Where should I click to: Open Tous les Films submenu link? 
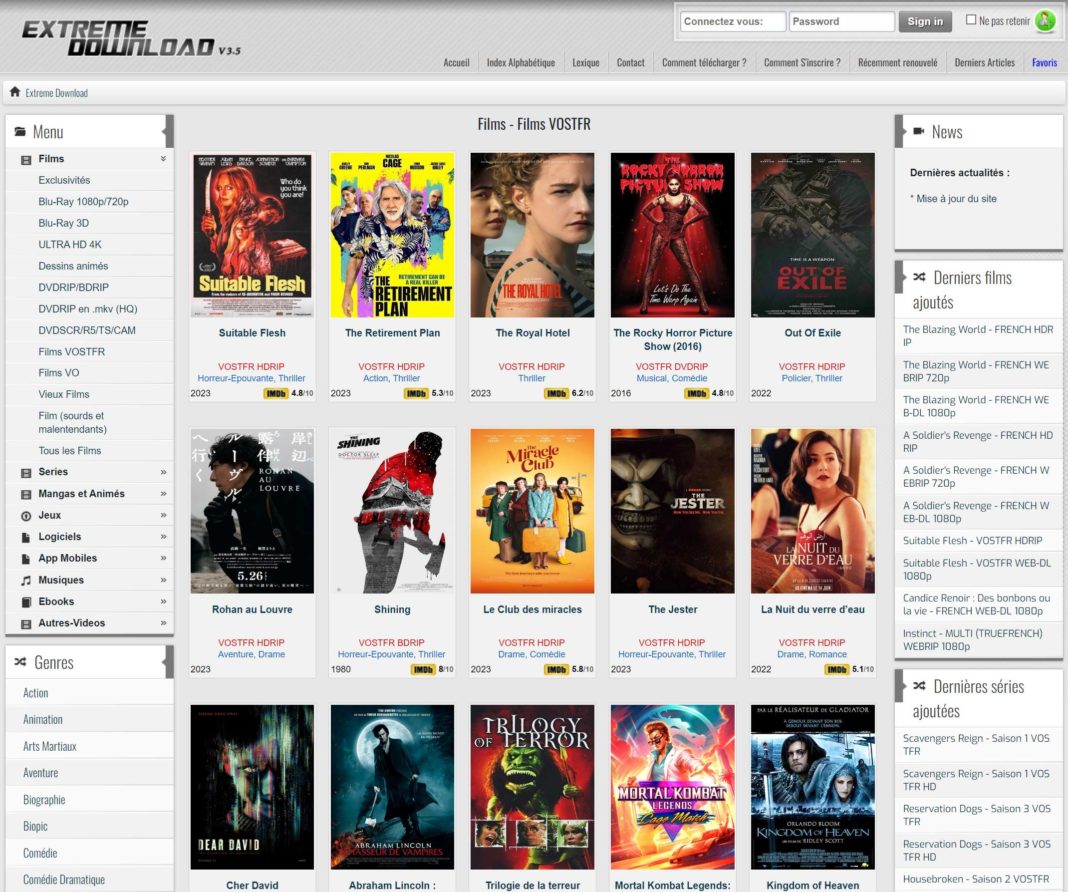(x=69, y=451)
